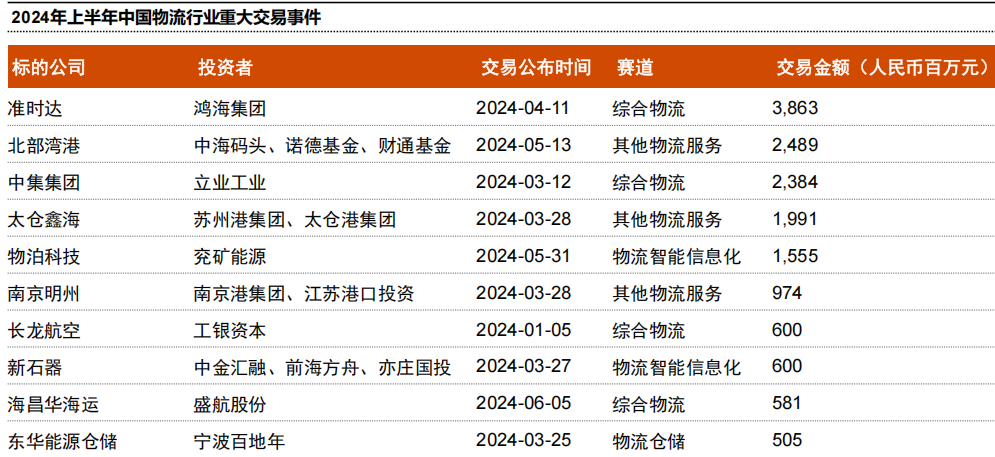This screenshot has height=457, width=995.
Task: Select the '中集集团' company cell
Action: pyautogui.click(x=44, y=183)
